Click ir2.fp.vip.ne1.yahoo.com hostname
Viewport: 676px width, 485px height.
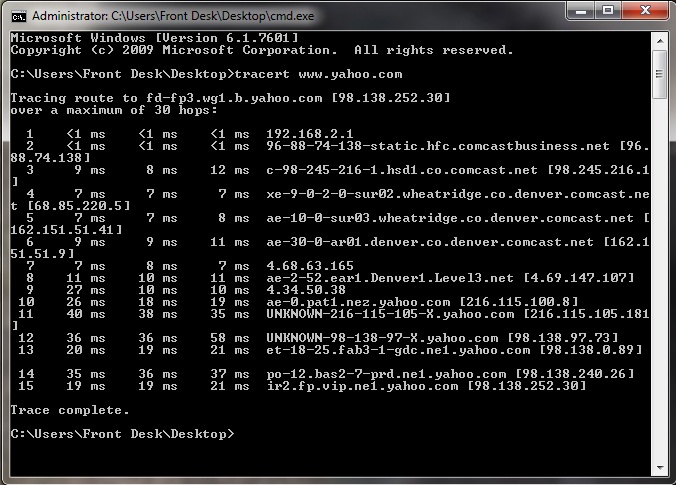362,386
